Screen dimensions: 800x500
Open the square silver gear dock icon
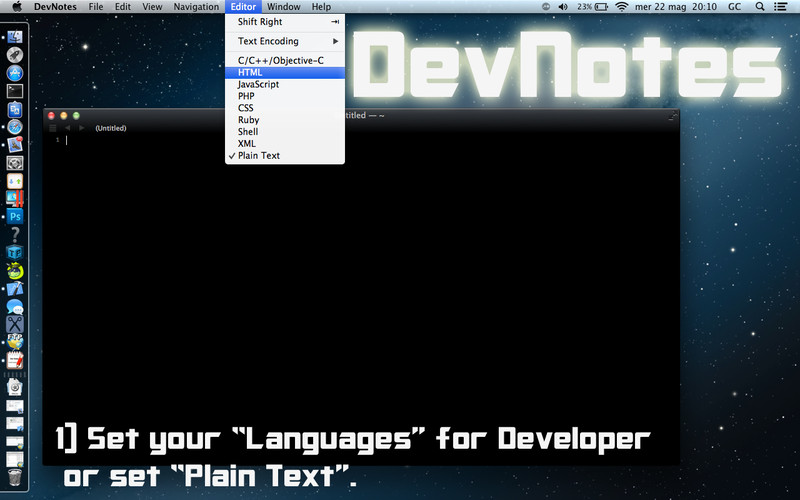(x=15, y=163)
